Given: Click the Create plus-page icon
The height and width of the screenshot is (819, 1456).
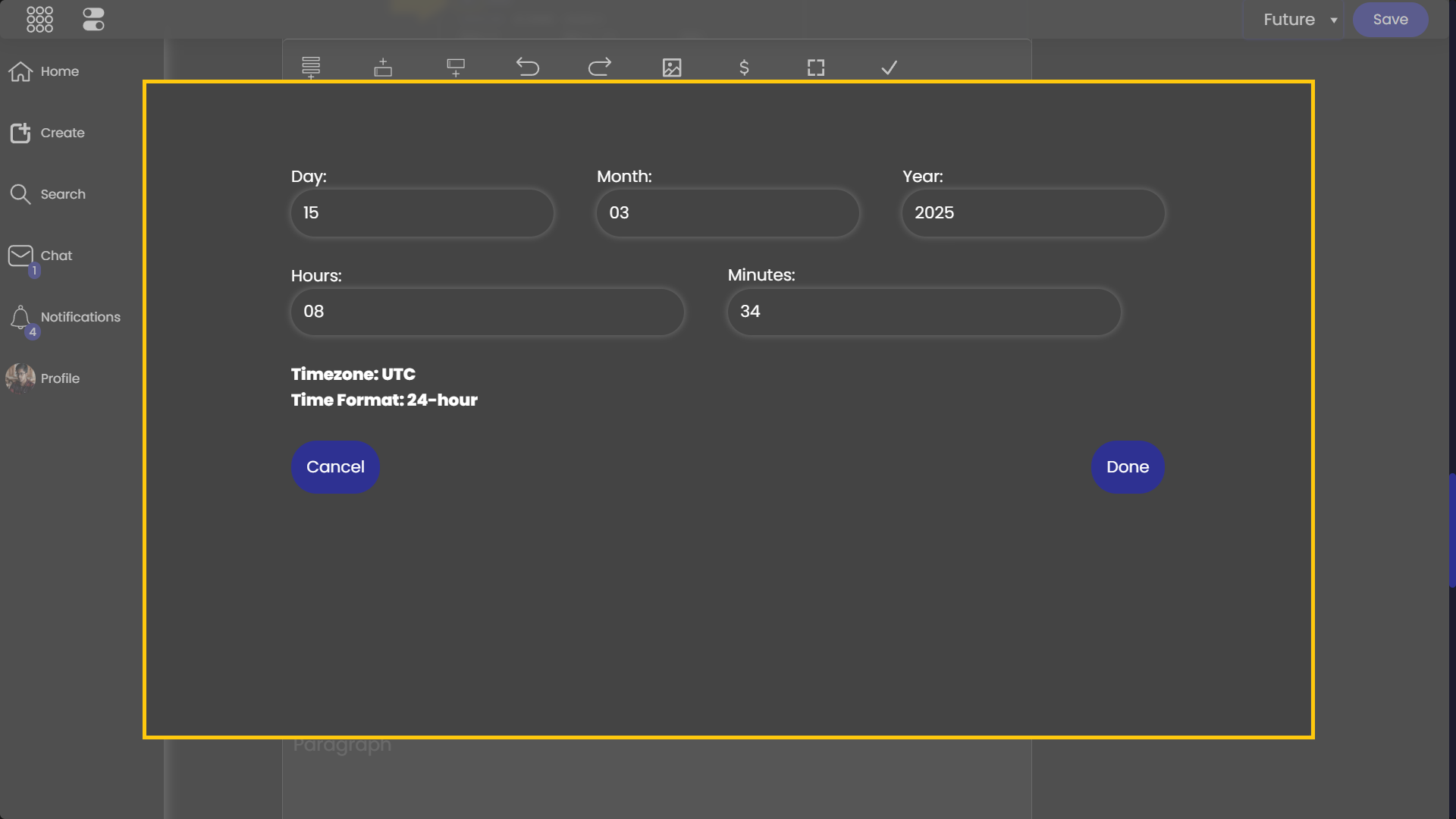Looking at the screenshot, I should [x=20, y=133].
